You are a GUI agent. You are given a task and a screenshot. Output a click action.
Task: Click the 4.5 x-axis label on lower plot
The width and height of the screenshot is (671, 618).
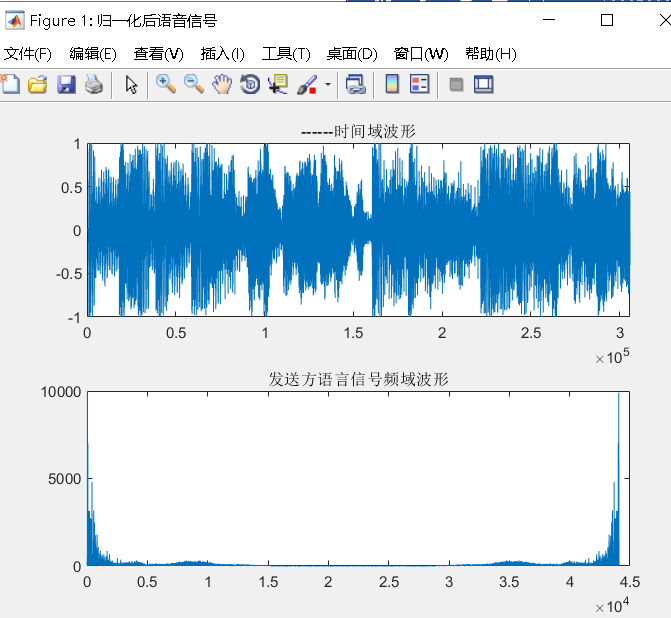coord(629,582)
